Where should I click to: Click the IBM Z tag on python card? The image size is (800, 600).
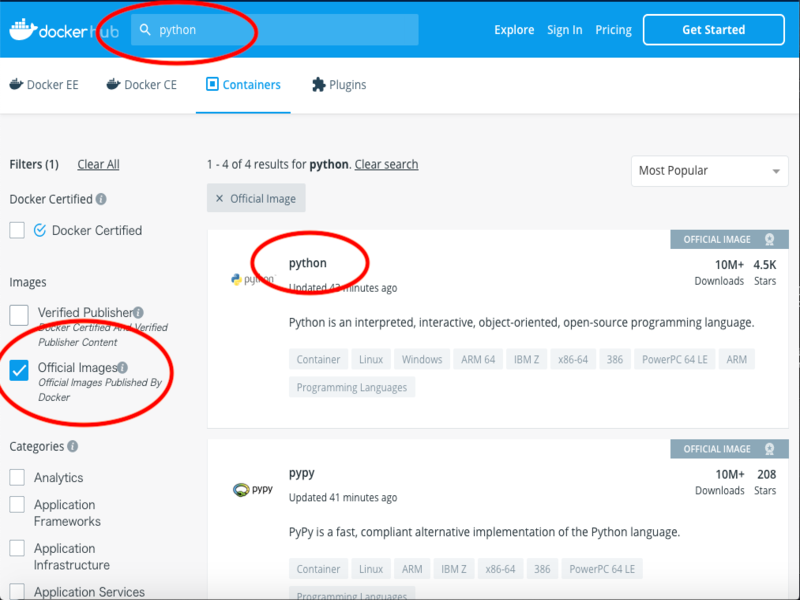click(x=527, y=359)
